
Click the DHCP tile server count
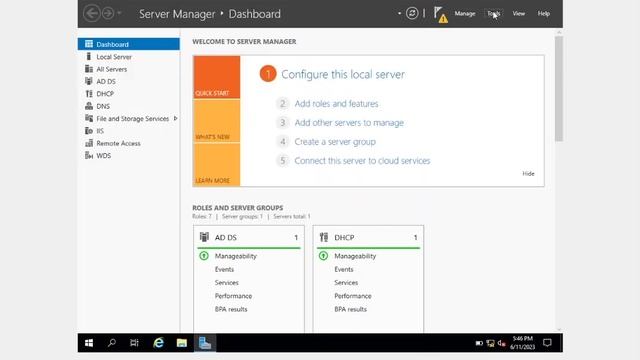tap(416, 238)
